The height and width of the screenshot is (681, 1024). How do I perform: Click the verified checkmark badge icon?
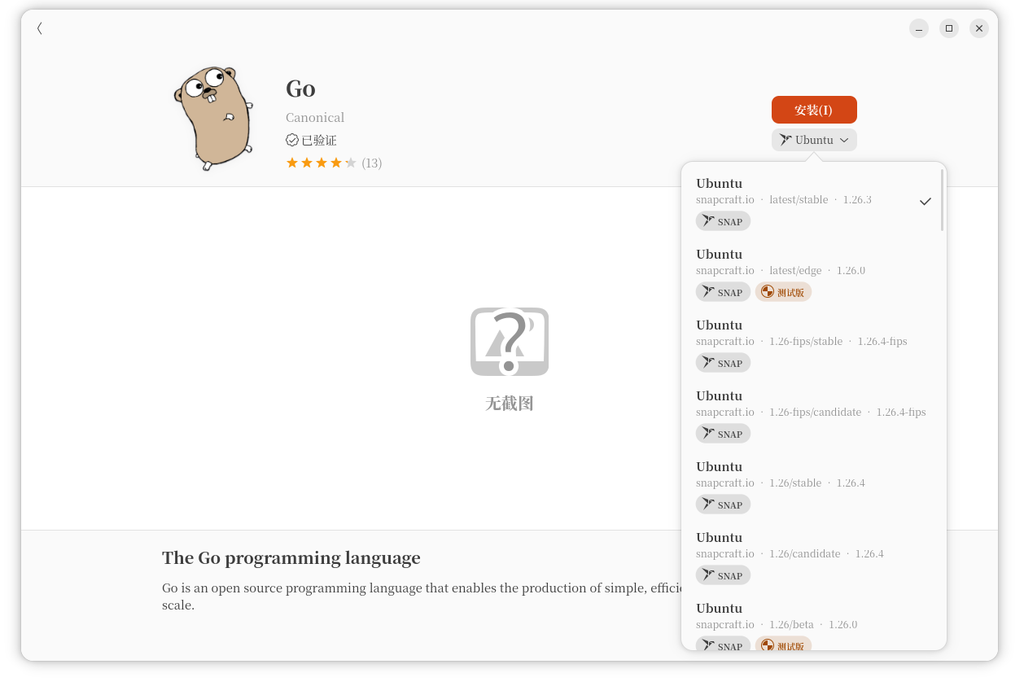click(292, 140)
